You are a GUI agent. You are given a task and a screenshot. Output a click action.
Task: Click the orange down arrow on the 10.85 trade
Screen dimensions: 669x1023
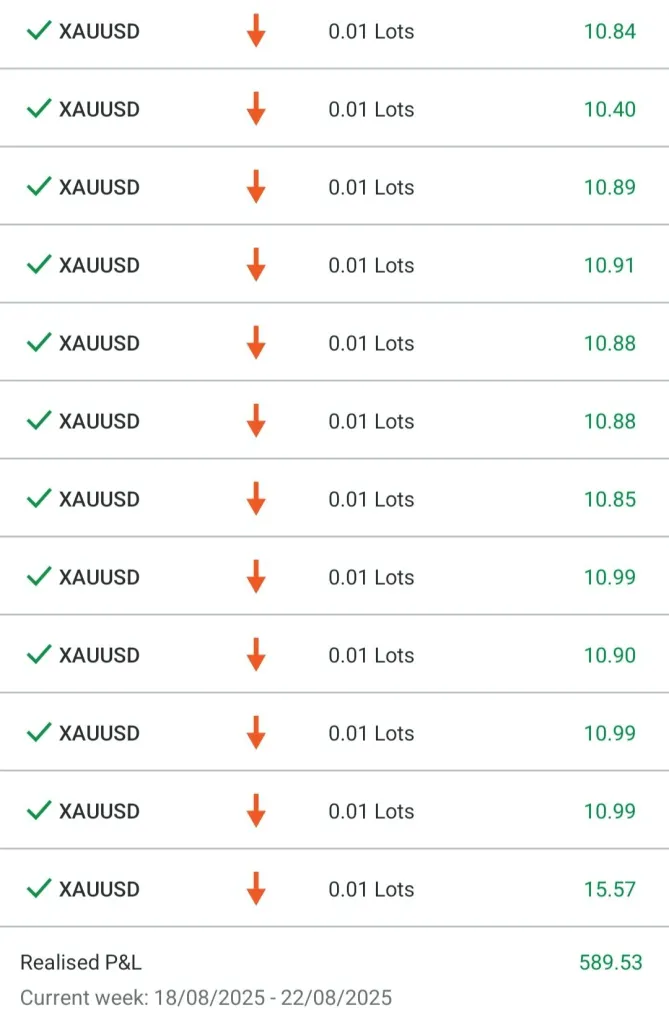(x=256, y=499)
